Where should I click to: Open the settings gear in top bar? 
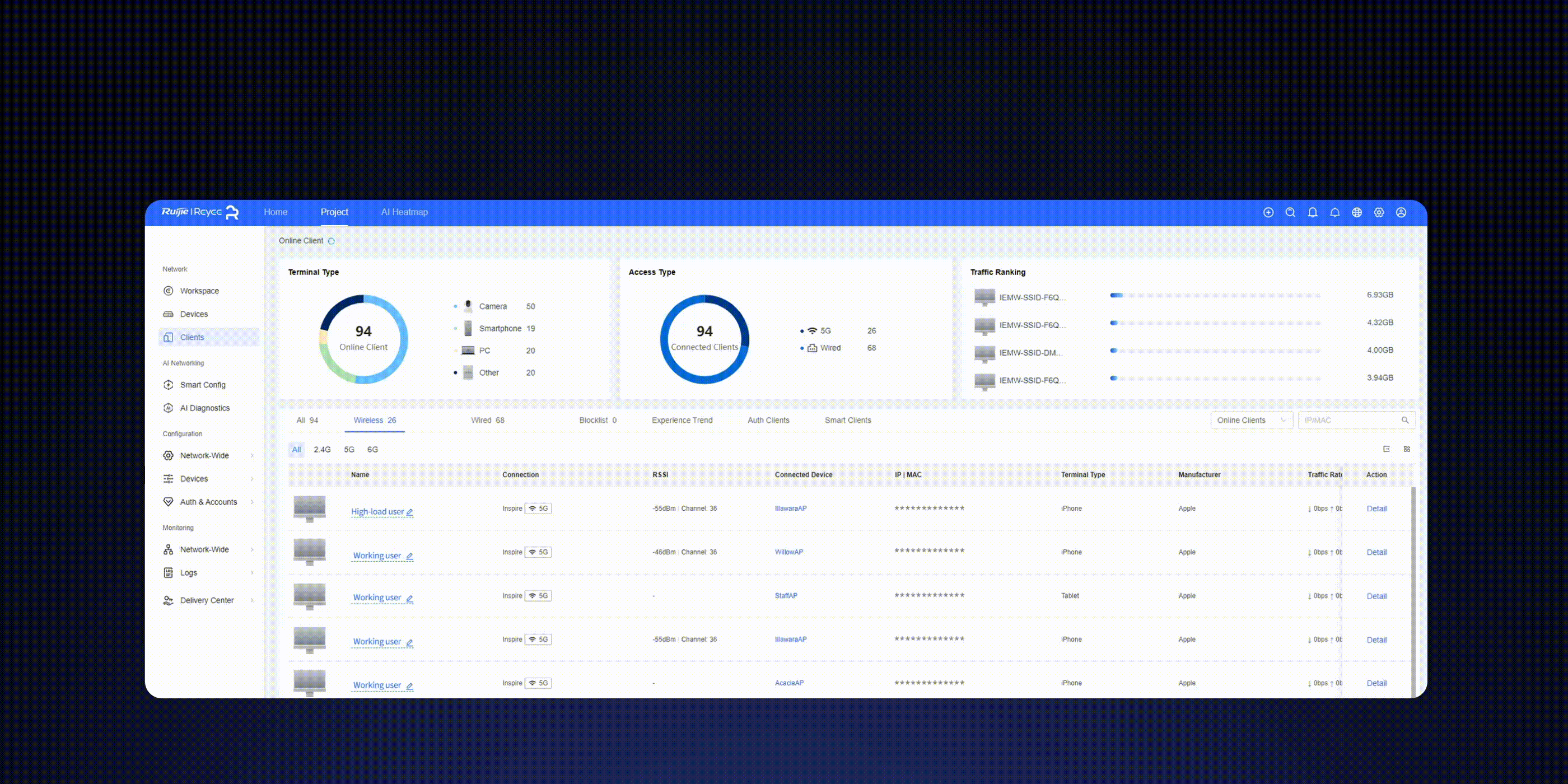click(x=1379, y=212)
